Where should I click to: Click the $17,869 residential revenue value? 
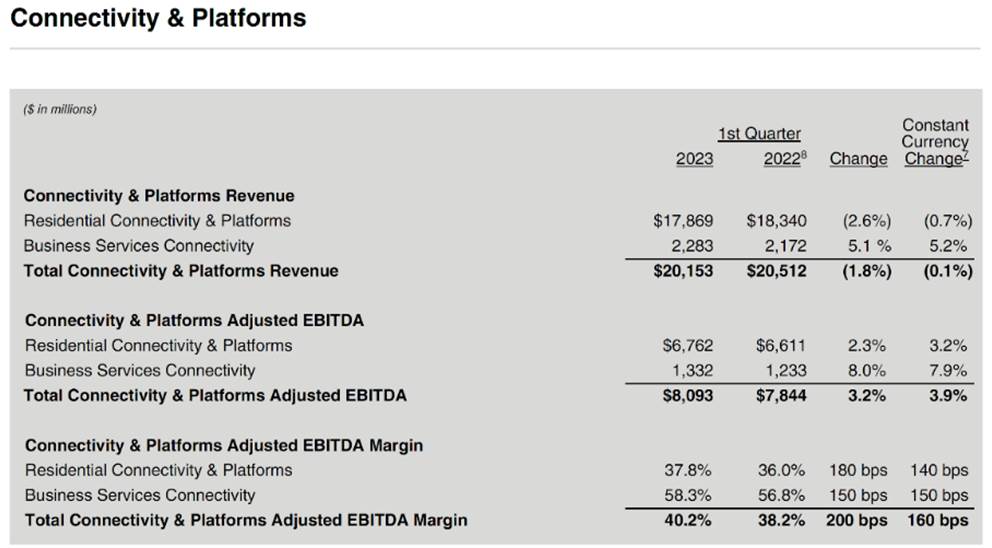point(682,221)
